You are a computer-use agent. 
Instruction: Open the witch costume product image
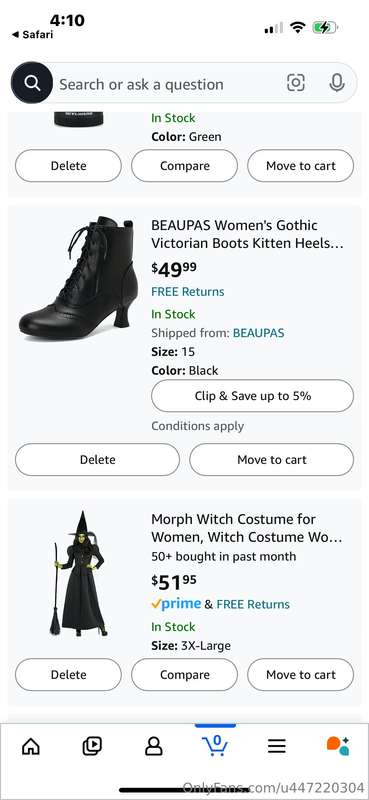pos(79,574)
